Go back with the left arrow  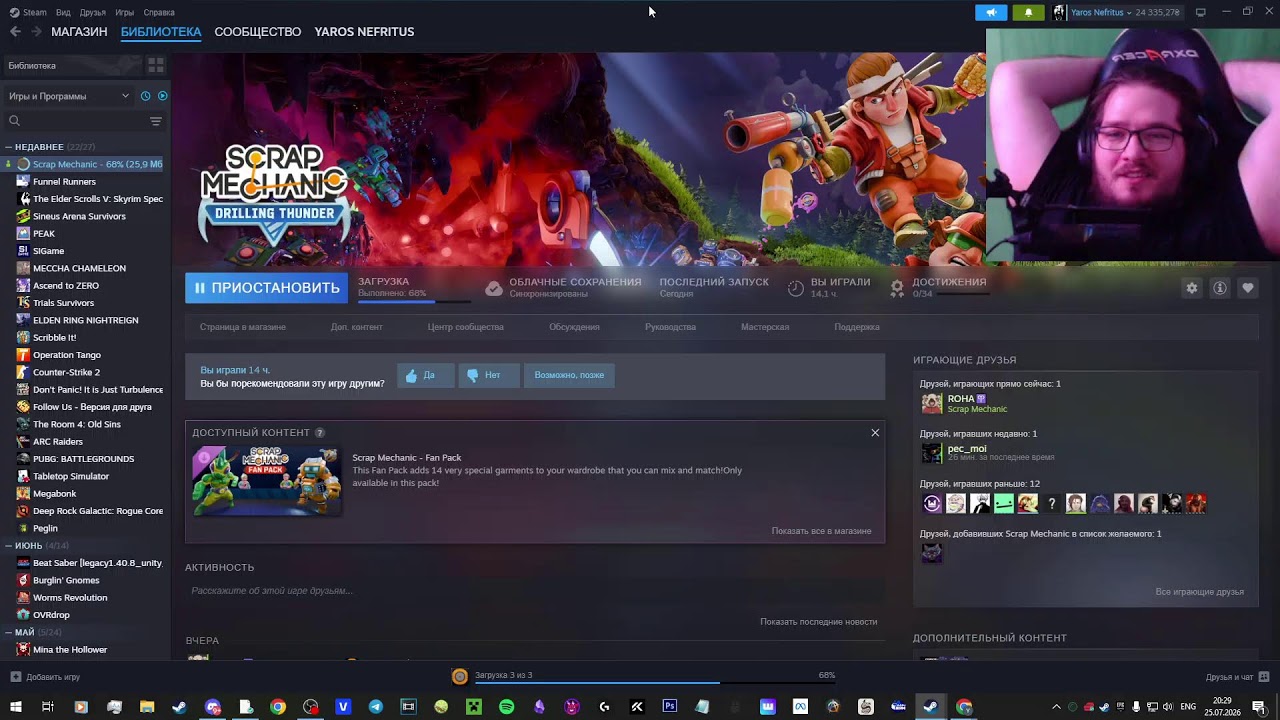pos(15,32)
